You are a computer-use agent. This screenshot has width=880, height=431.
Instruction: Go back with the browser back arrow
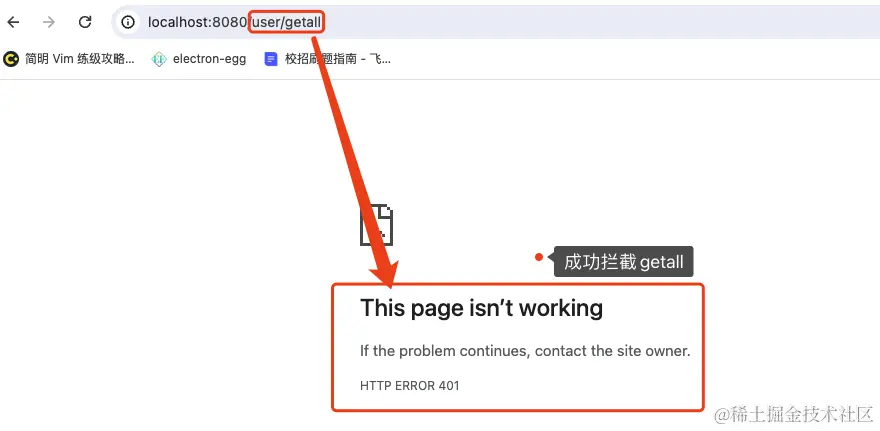coord(13,22)
